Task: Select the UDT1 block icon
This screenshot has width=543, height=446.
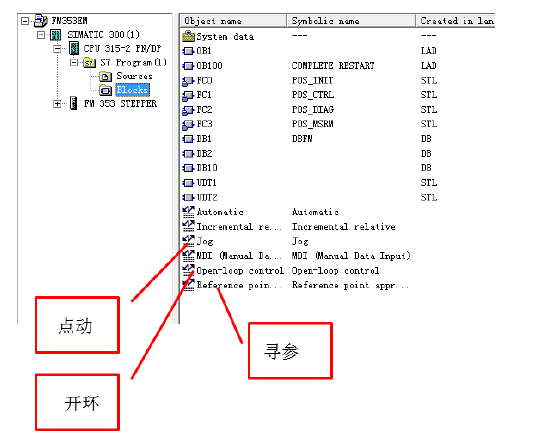Action: [188, 182]
